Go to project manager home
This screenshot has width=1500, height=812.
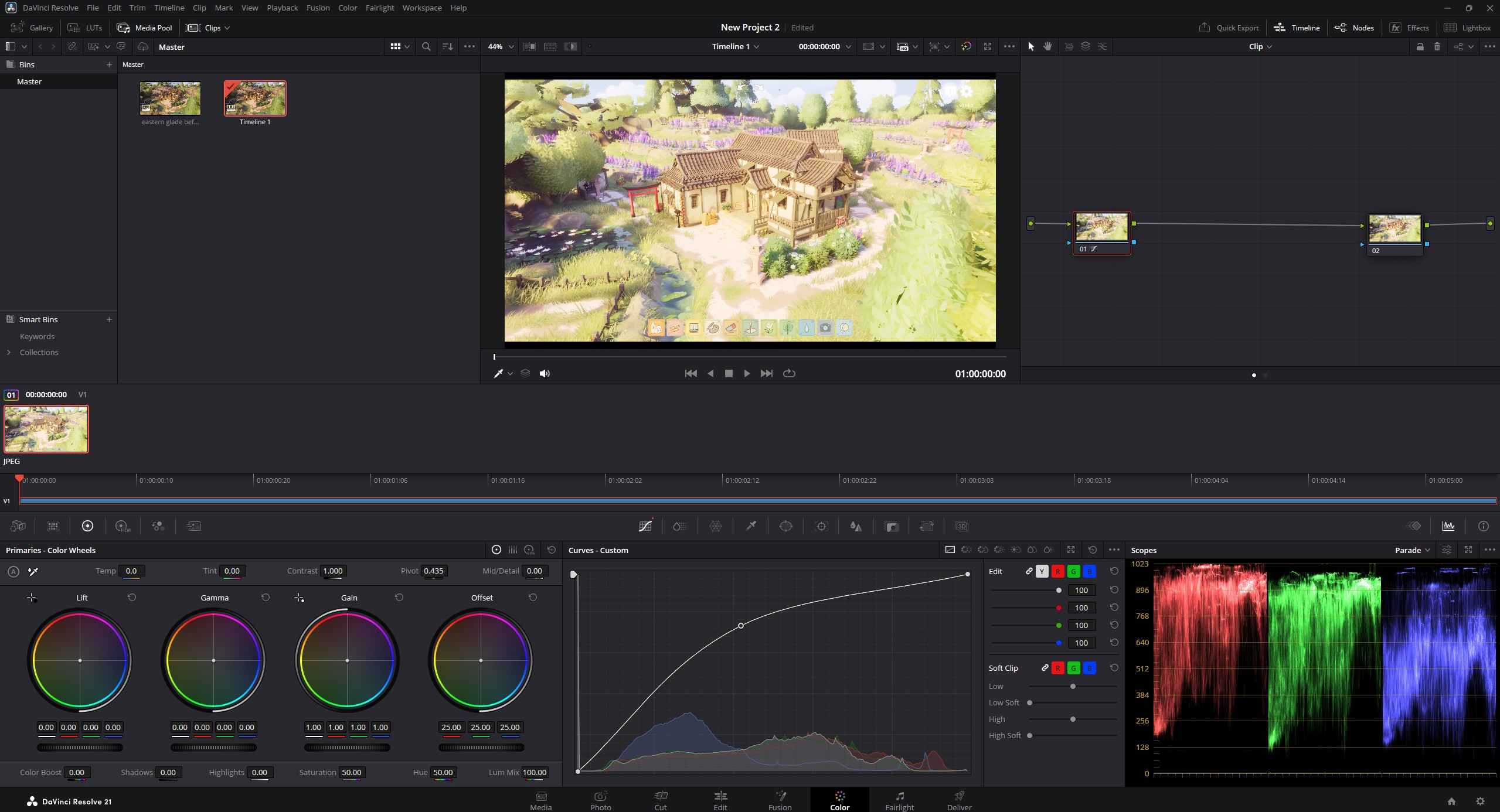point(1451,801)
